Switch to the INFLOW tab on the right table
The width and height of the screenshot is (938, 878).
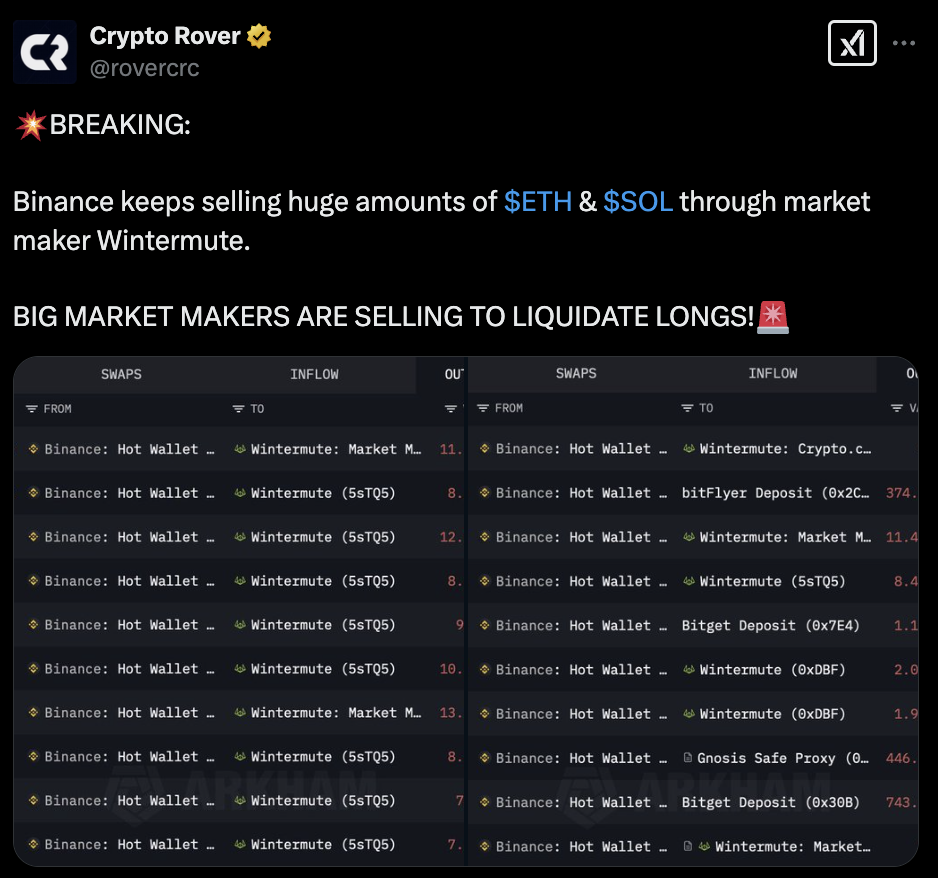pos(773,373)
